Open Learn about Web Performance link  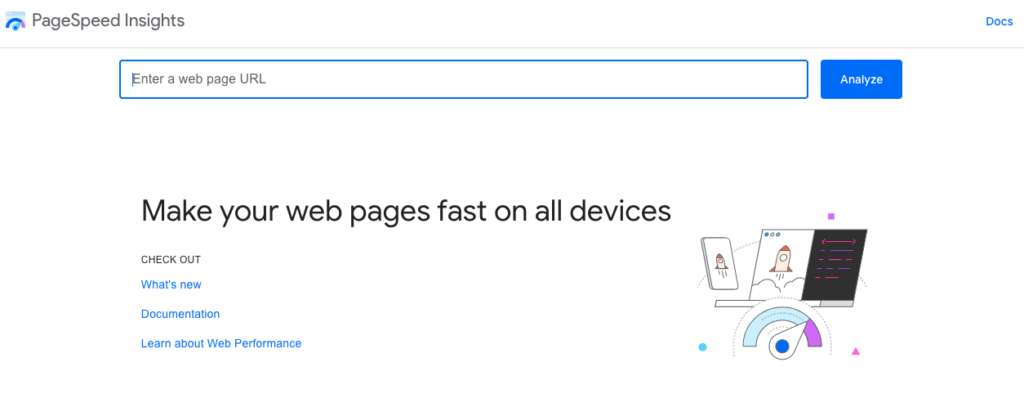pyautogui.click(x=221, y=344)
